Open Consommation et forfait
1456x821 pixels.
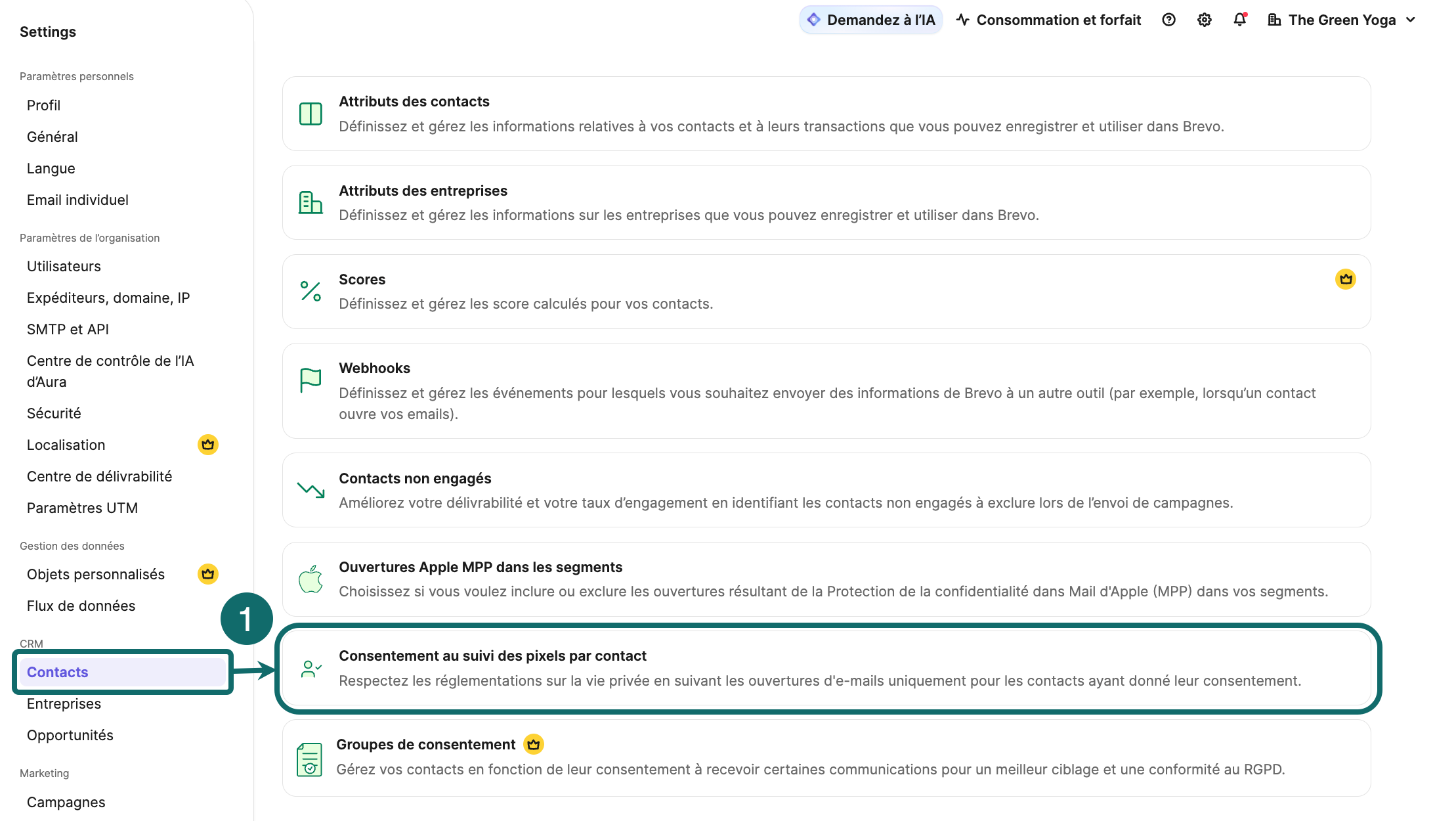click(1049, 20)
